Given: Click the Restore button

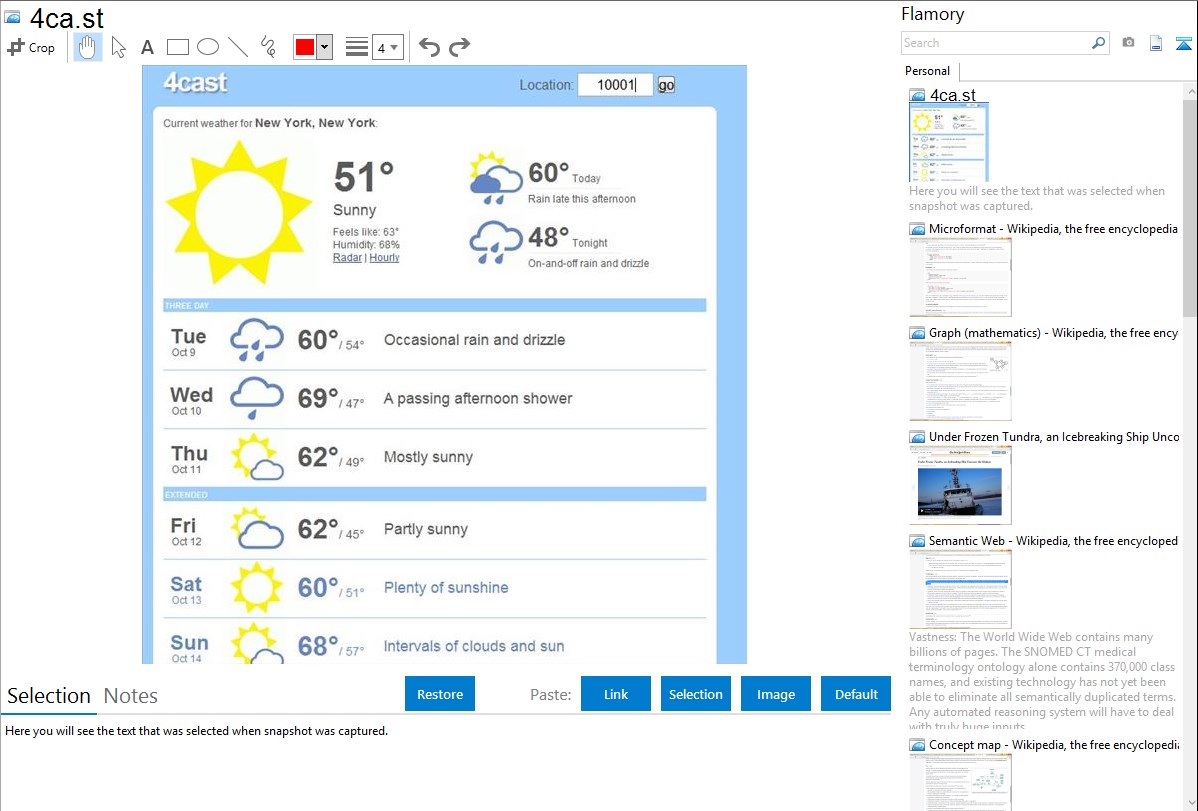Looking at the screenshot, I should (440, 694).
